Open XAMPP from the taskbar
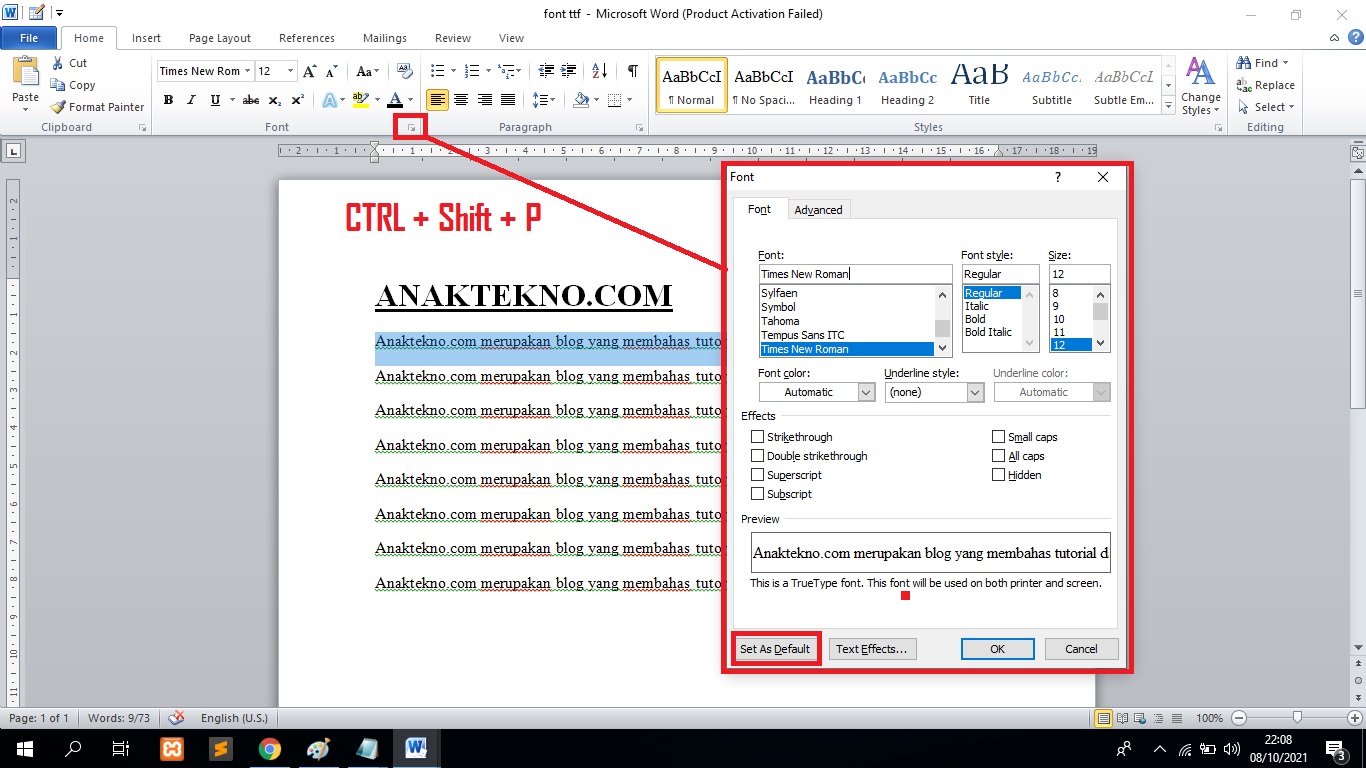 172,748
